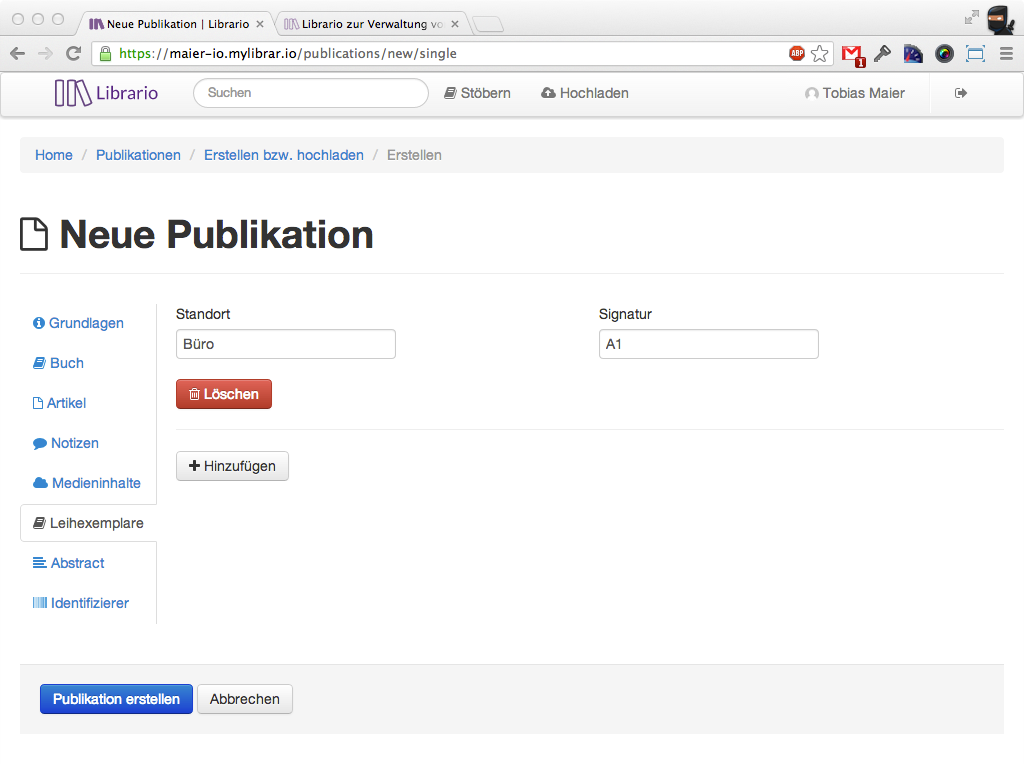Open the Gmail notifier icon in the toolbar
This screenshot has height=768, width=1024.
pyautogui.click(x=851, y=53)
